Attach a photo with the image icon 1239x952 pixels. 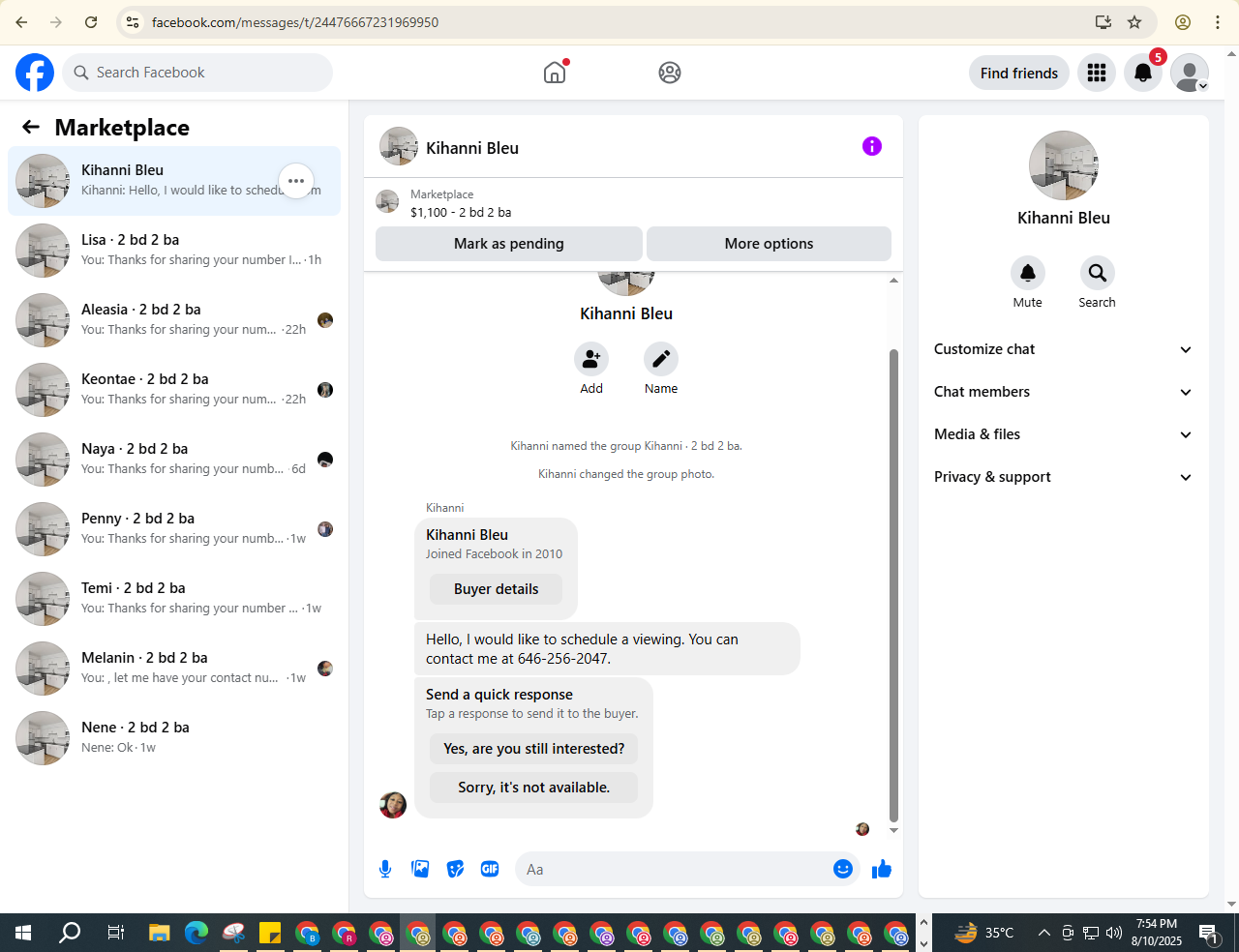click(420, 869)
